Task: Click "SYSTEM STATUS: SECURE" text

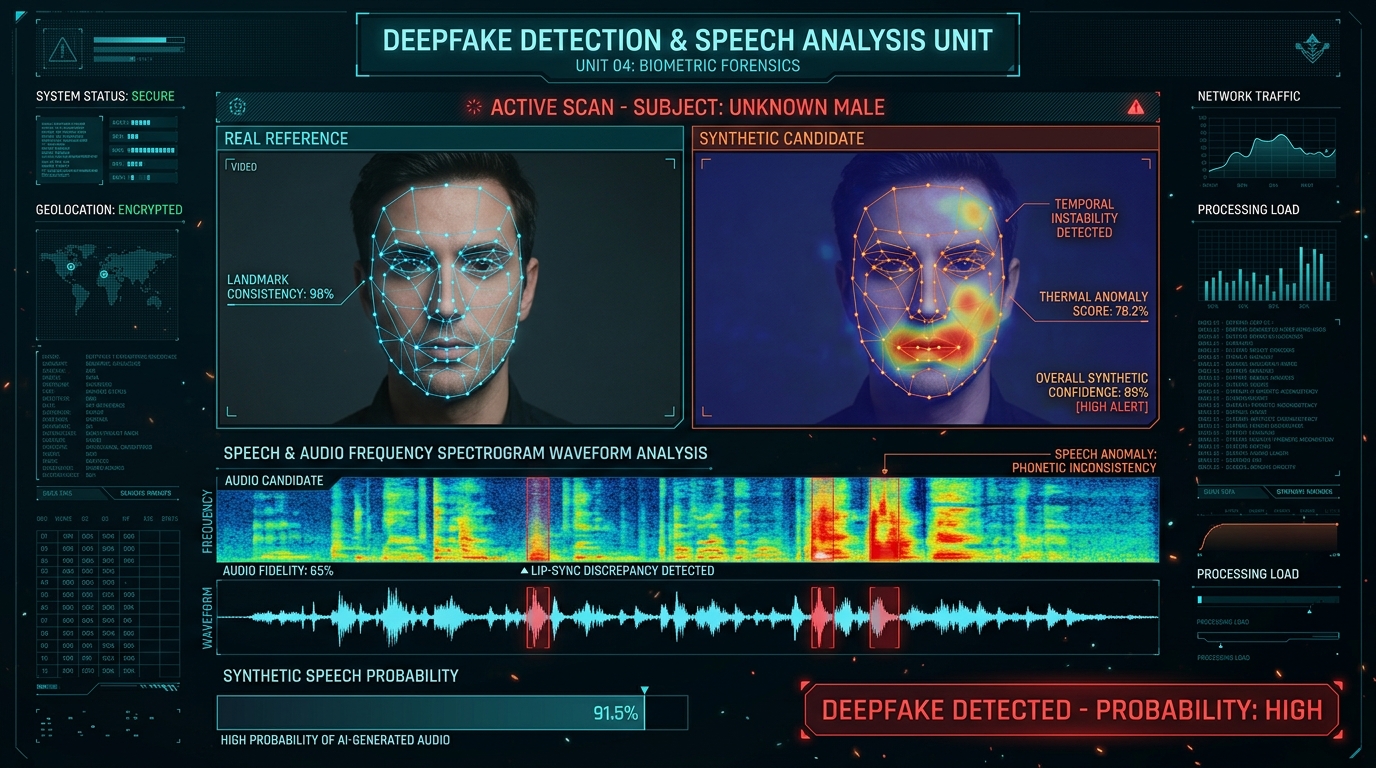Action: click(x=105, y=96)
